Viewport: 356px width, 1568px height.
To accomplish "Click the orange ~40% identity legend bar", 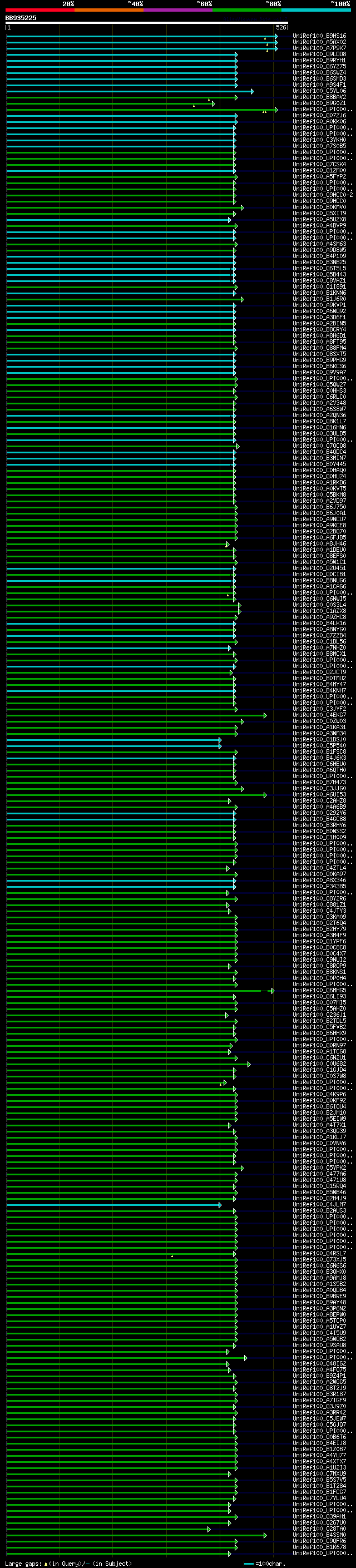I will pos(109,10).
